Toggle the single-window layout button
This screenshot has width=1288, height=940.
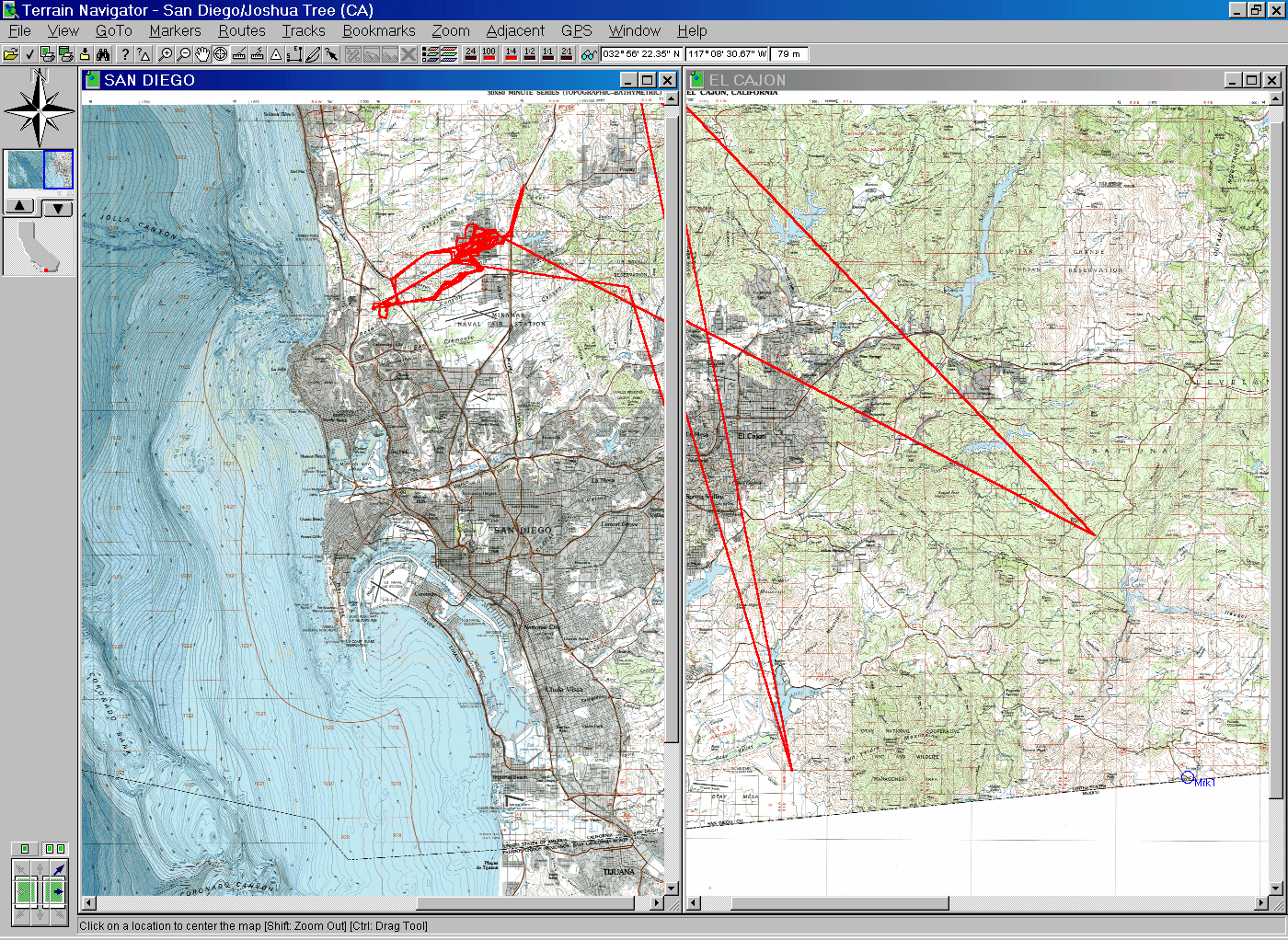(x=25, y=848)
